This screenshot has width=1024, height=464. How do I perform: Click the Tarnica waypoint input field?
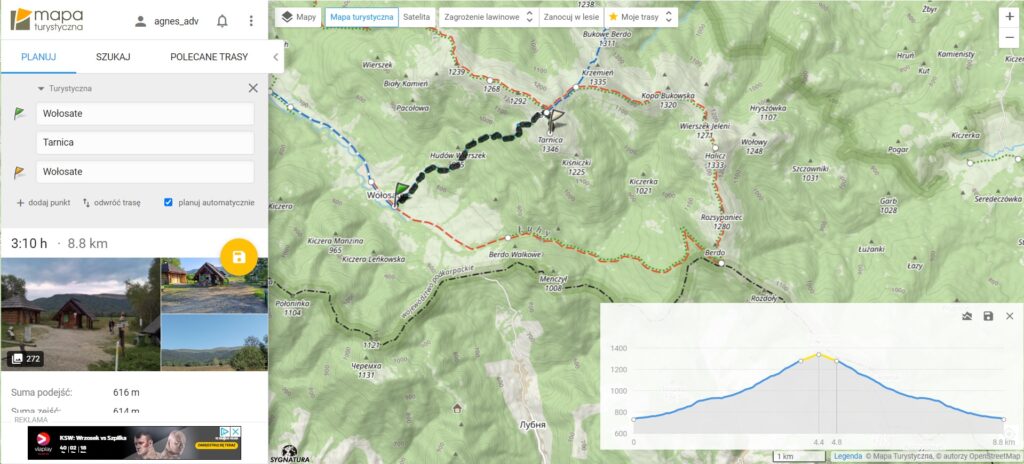145,142
